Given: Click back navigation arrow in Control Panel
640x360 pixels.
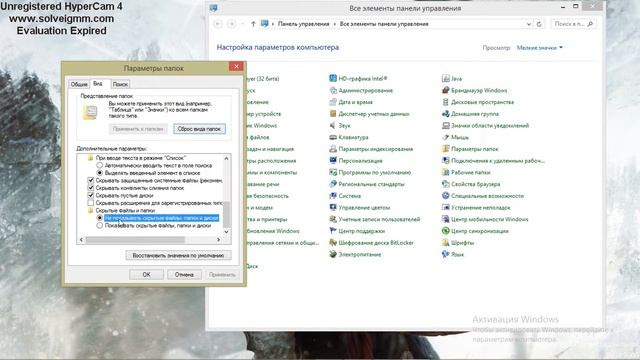Looking at the screenshot, I should click(x=218, y=24).
